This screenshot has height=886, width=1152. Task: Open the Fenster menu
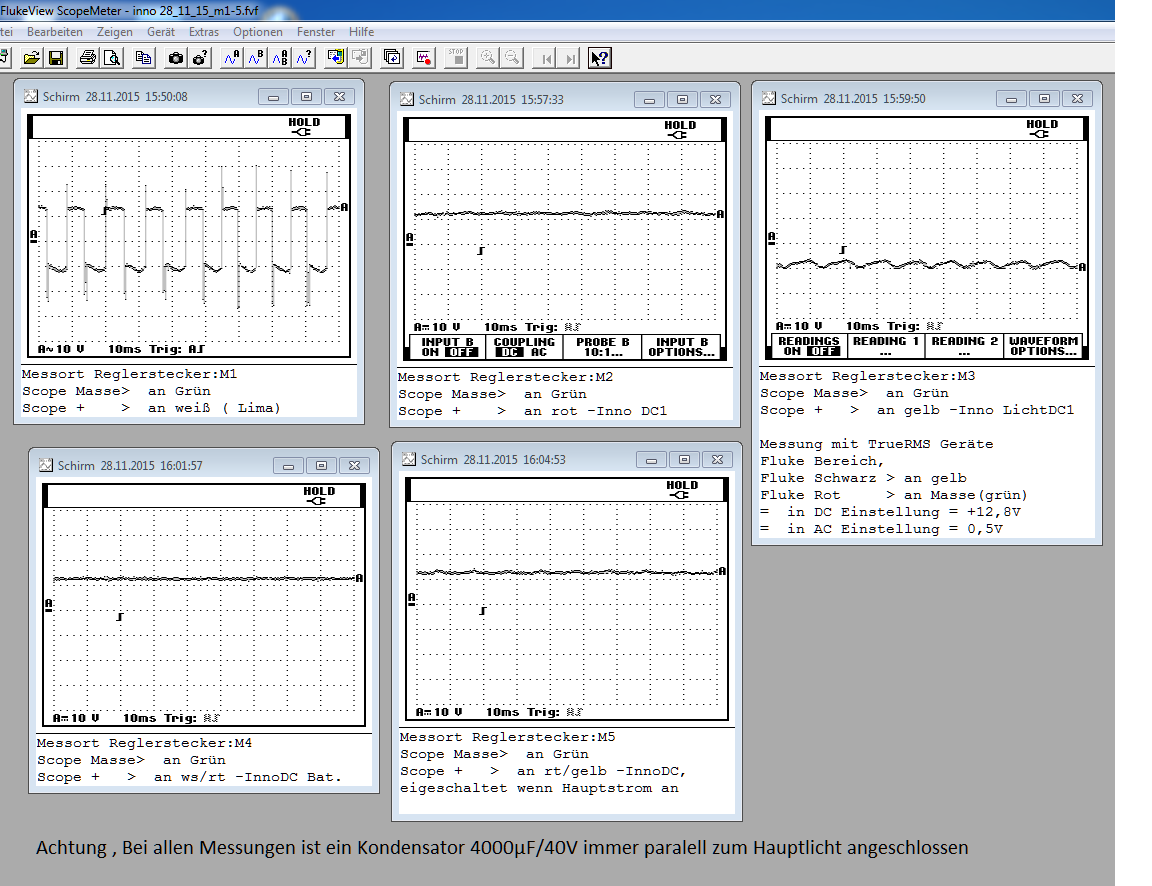click(x=317, y=32)
